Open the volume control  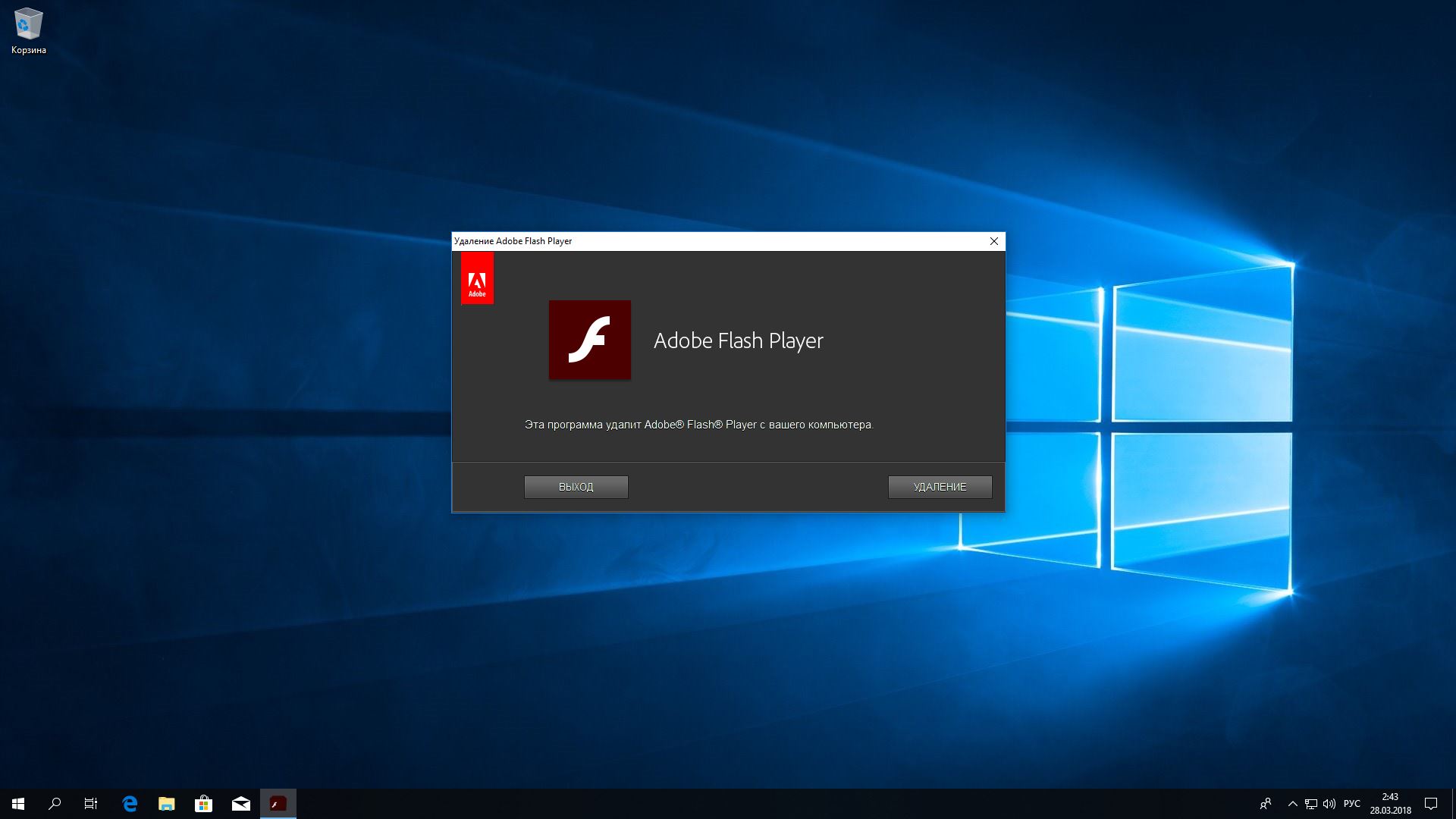[x=1329, y=803]
